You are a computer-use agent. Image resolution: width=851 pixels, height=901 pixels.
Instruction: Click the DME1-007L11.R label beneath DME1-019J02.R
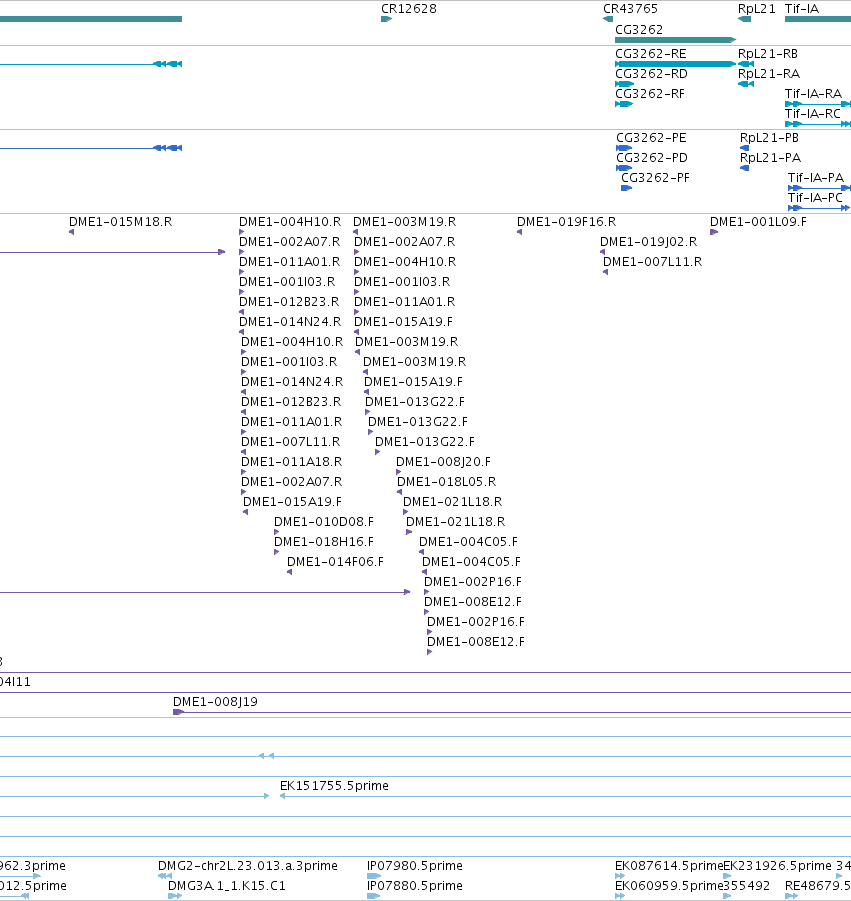click(x=652, y=262)
